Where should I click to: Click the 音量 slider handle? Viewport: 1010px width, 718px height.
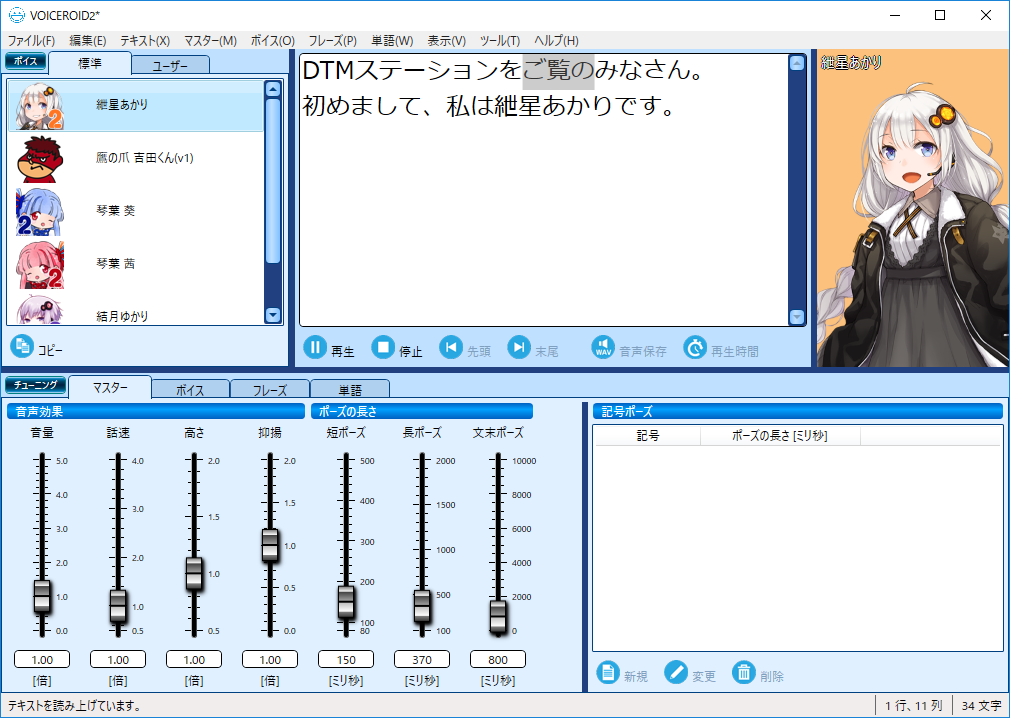pos(42,596)
